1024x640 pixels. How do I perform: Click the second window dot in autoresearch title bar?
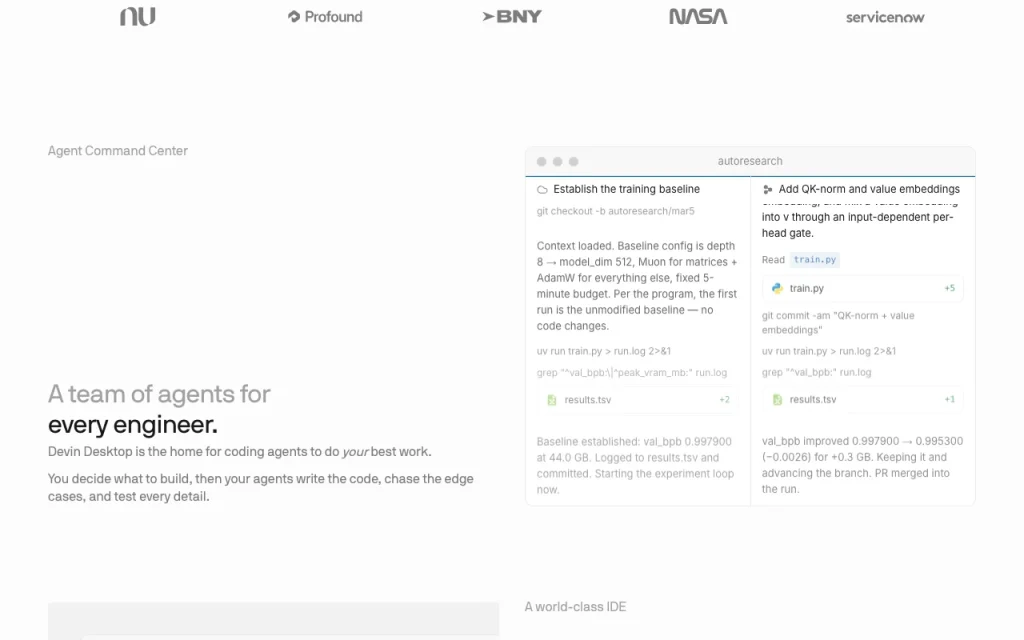click(557, 161)
